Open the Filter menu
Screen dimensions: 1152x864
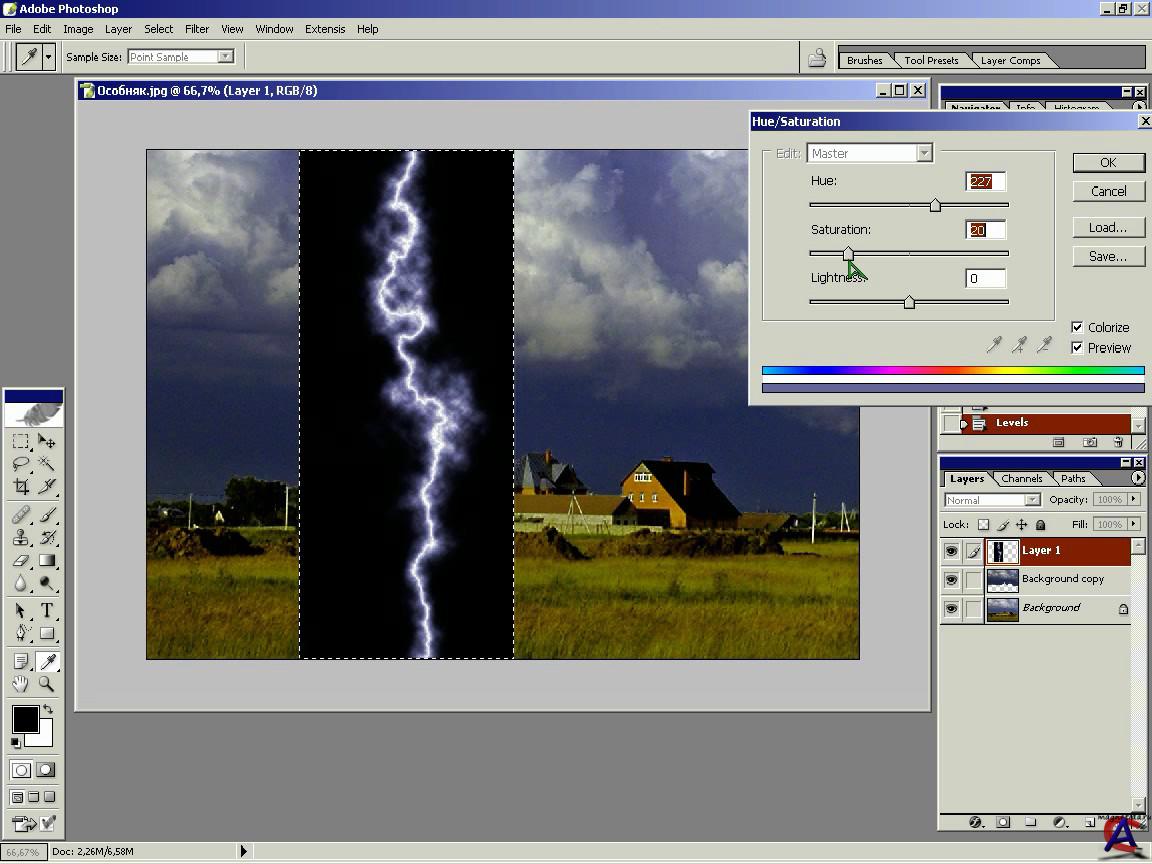point(197,29)
